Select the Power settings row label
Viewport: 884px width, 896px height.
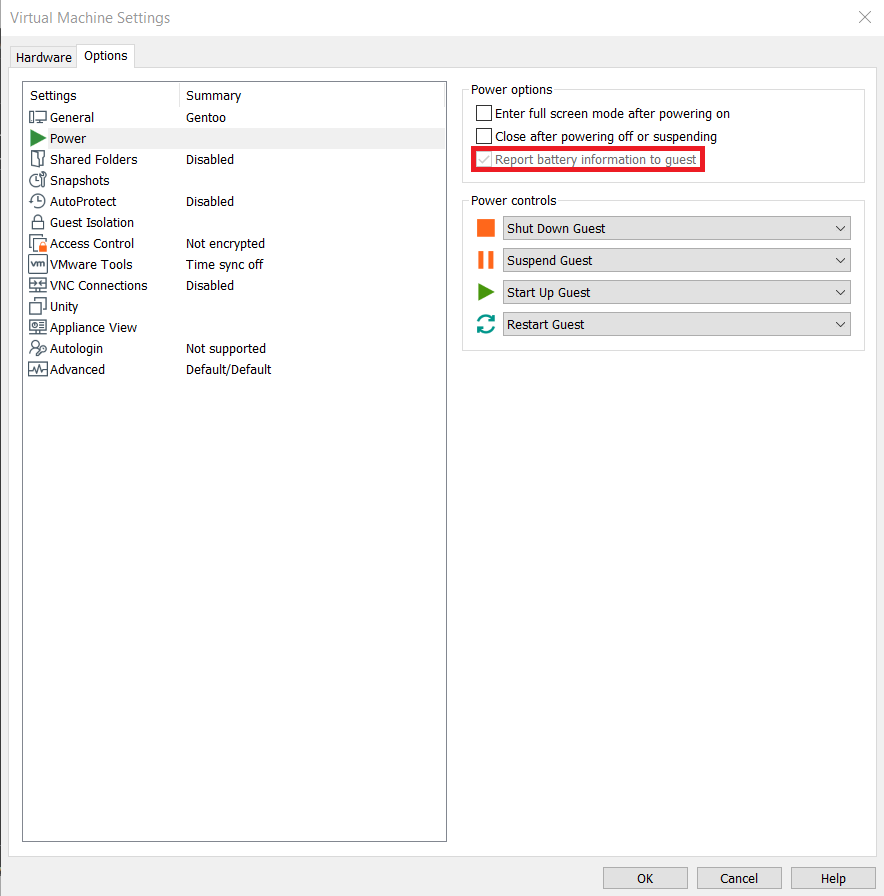pyautogui.click(x=67, y=138)
